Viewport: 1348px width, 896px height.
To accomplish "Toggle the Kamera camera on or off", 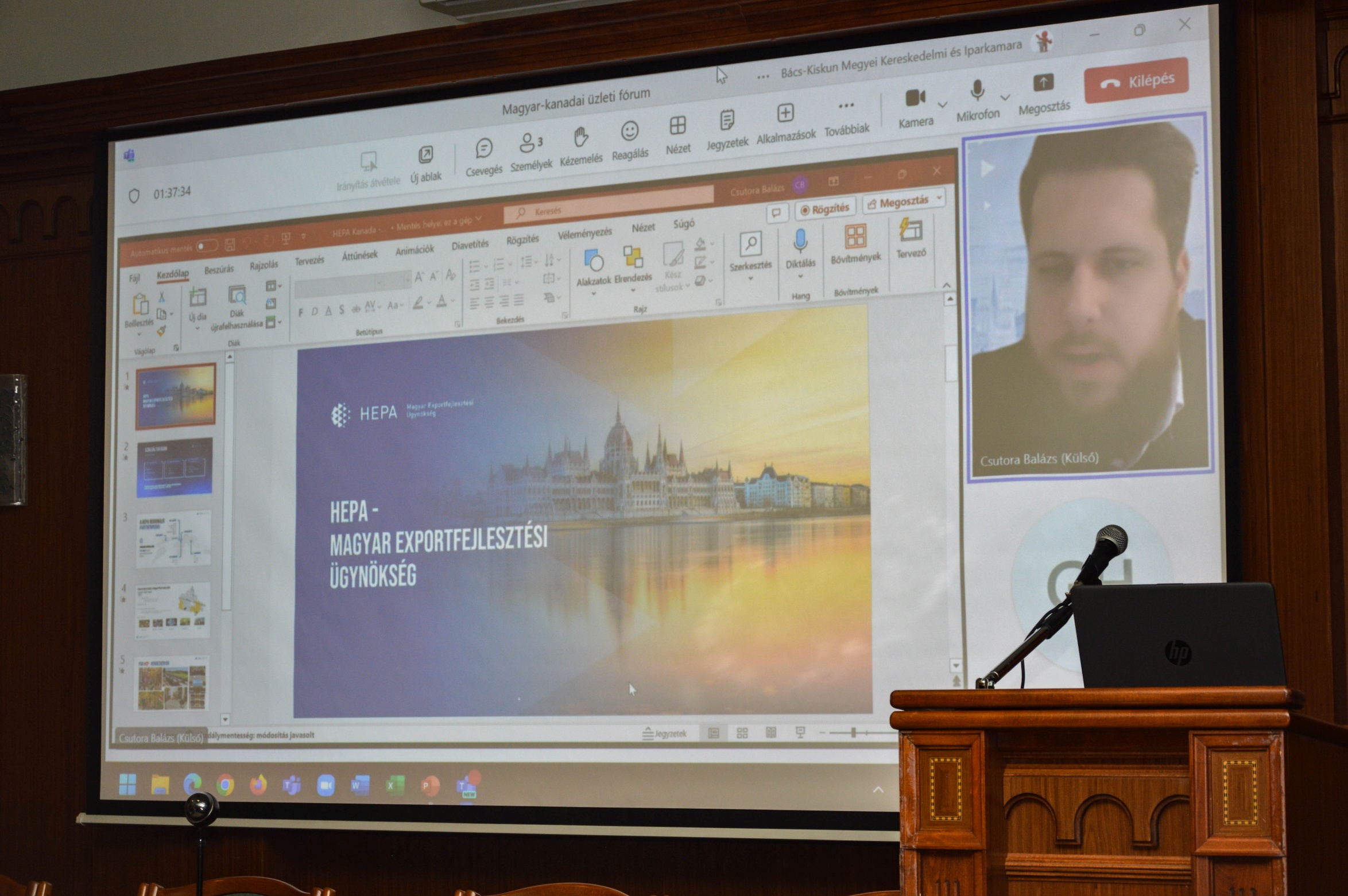I will 916,108.
